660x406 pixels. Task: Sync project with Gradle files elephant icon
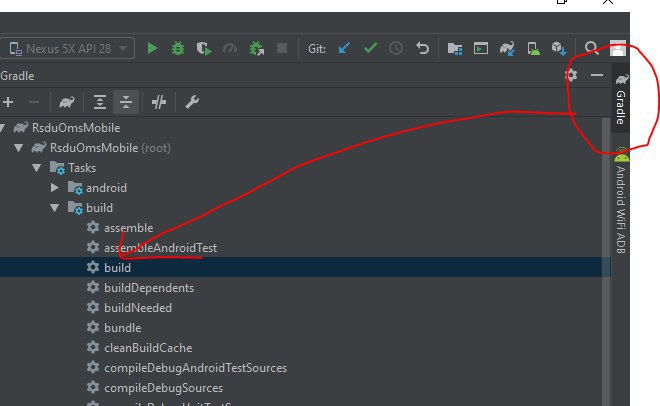point(507,48)
